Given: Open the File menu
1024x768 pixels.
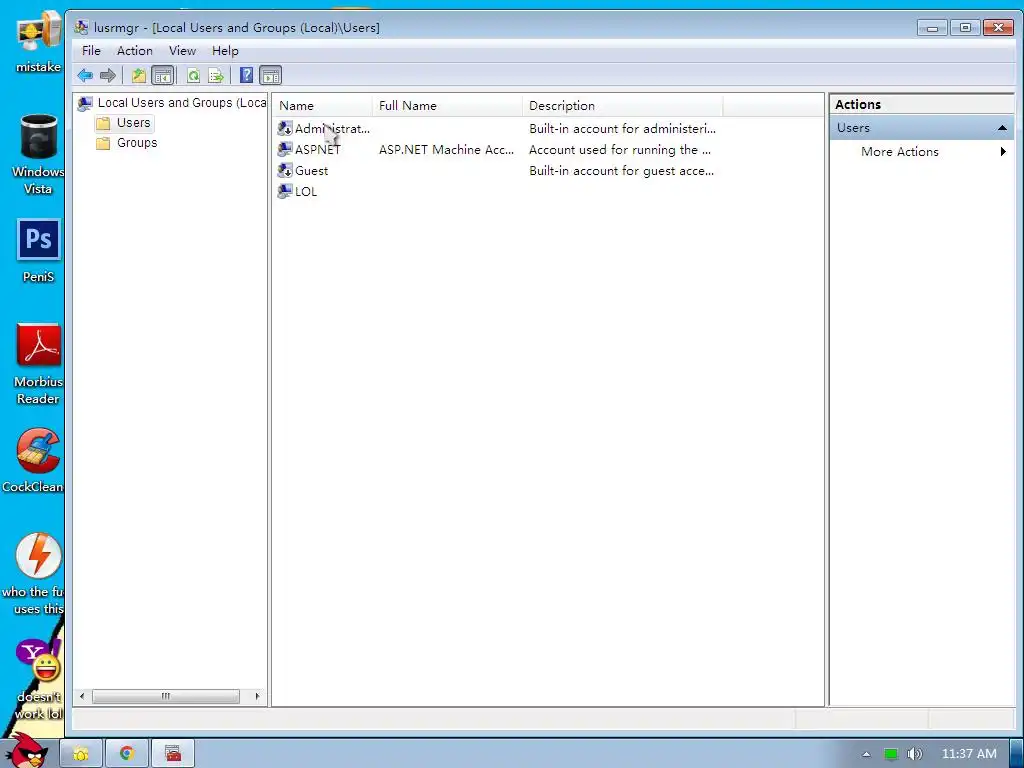Looking at the screenshot, I should click(x=91, y=51).
